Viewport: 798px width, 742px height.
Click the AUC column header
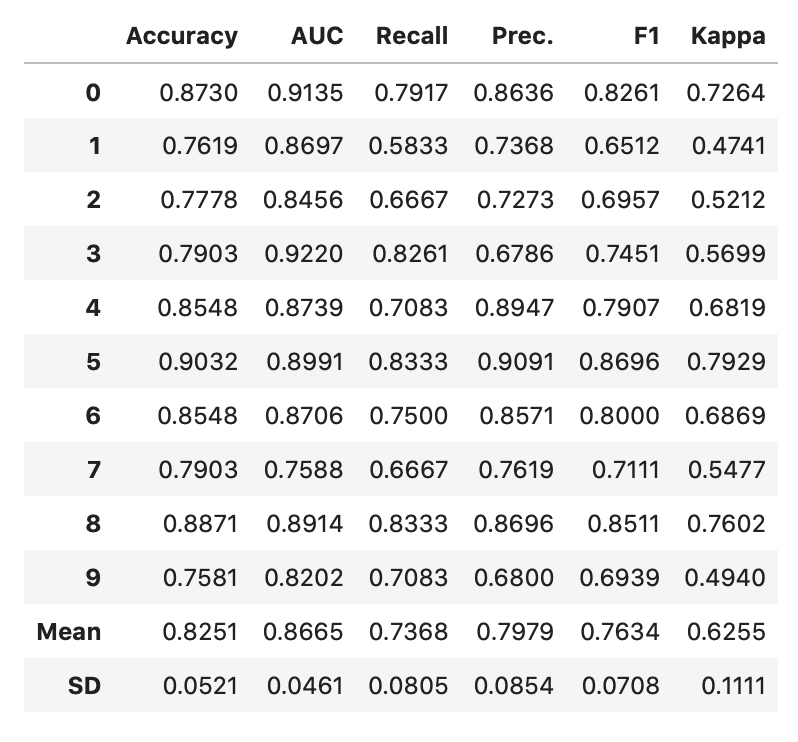(316, 37)
